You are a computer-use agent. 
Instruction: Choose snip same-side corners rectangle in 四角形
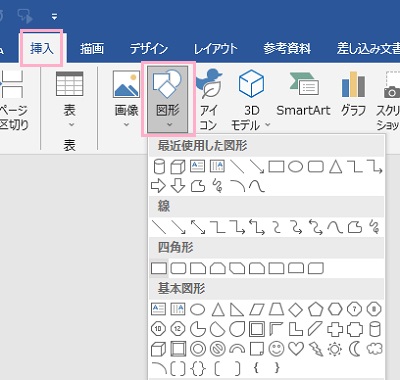218,268
